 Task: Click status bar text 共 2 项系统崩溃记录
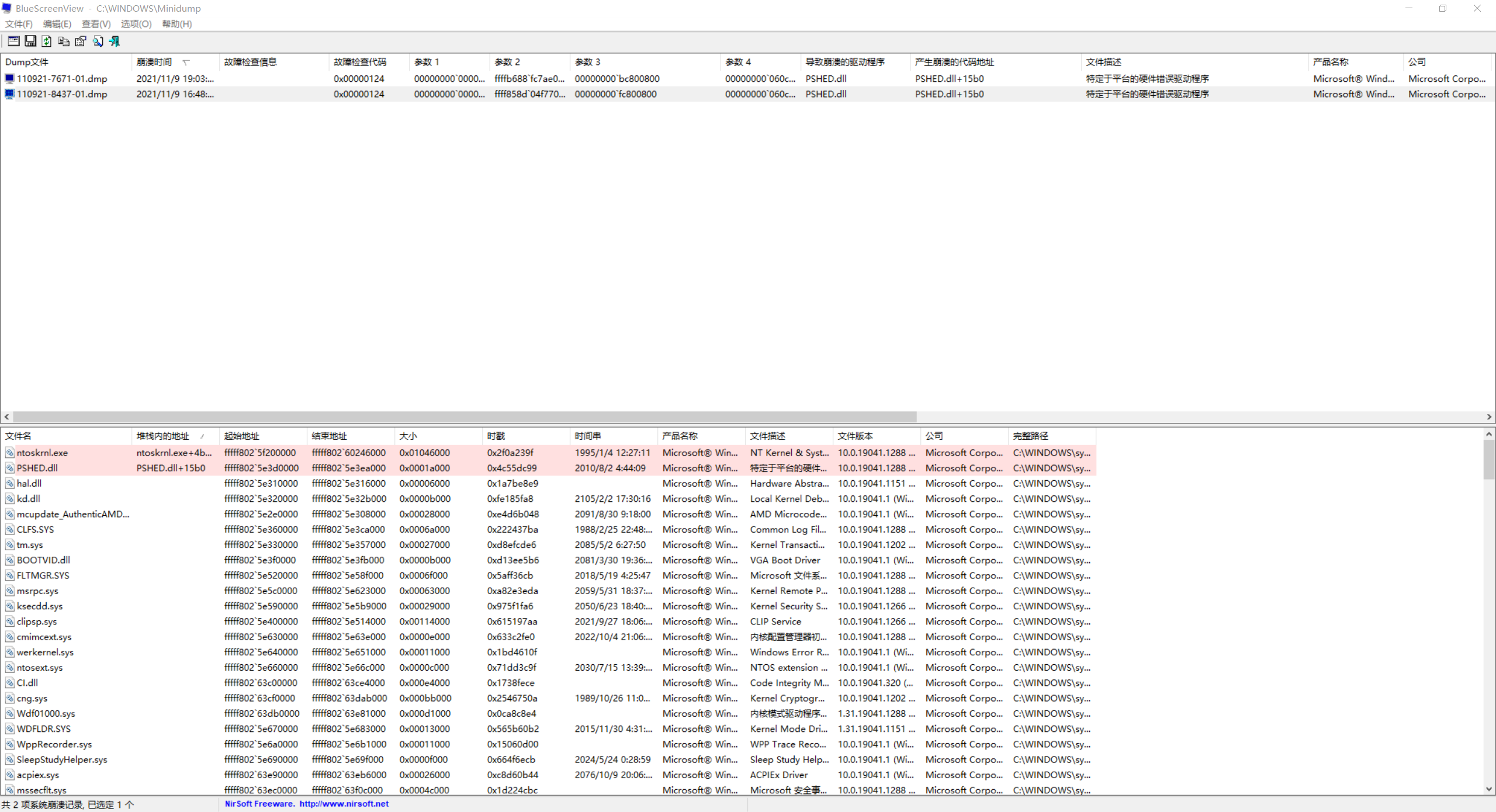[x=43, y=804]
